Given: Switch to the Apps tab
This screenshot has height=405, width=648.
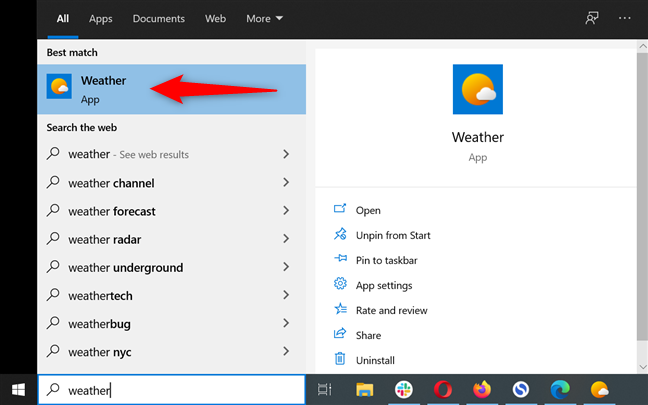Looking at the screenshot, I should pos(100,19).
